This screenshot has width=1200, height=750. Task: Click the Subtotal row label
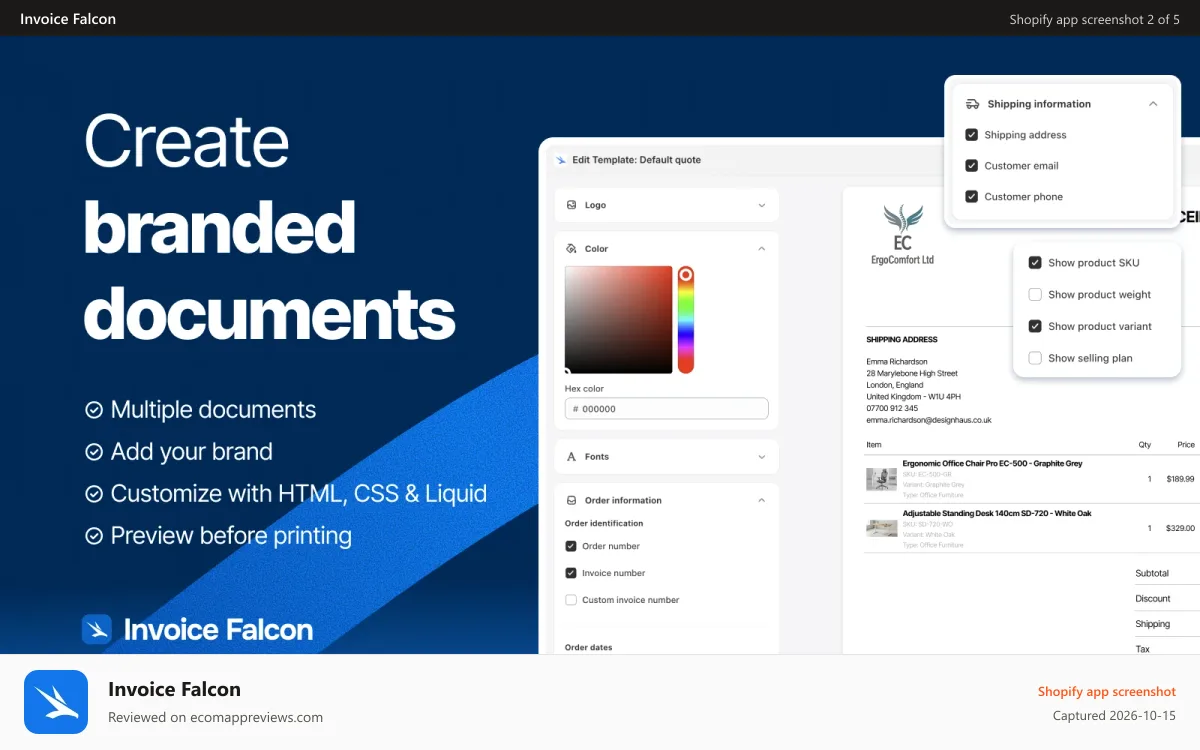point(1152,573)
